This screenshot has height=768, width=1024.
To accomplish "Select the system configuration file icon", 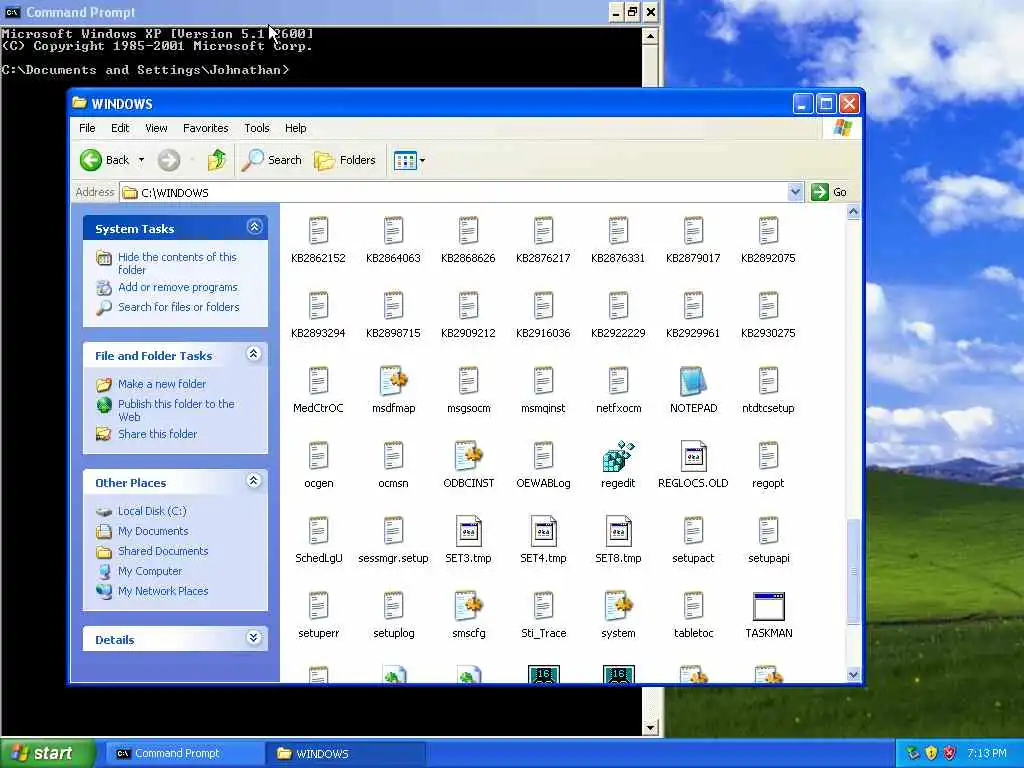I will 618,607.
